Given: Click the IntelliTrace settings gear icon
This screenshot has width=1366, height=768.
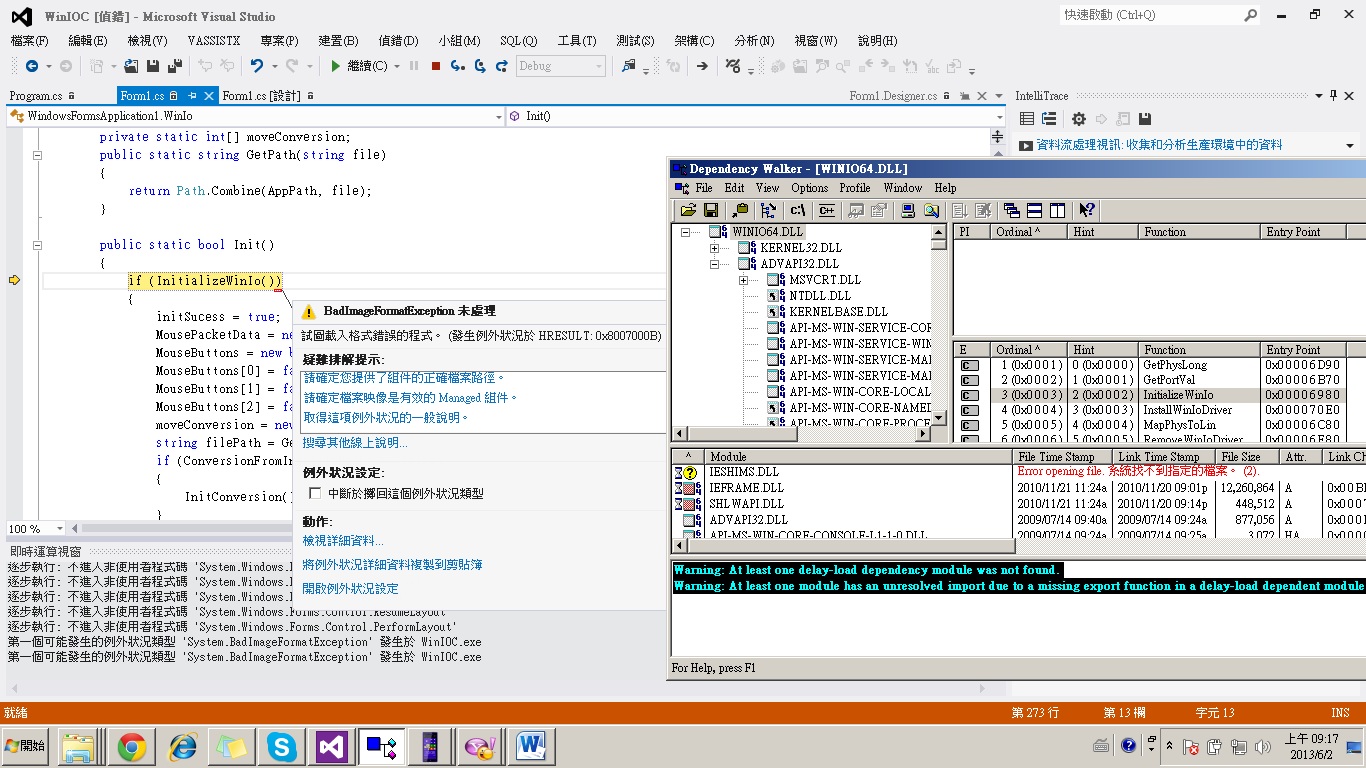Looking at the screenshot, I should click(x=1078, y=120).
